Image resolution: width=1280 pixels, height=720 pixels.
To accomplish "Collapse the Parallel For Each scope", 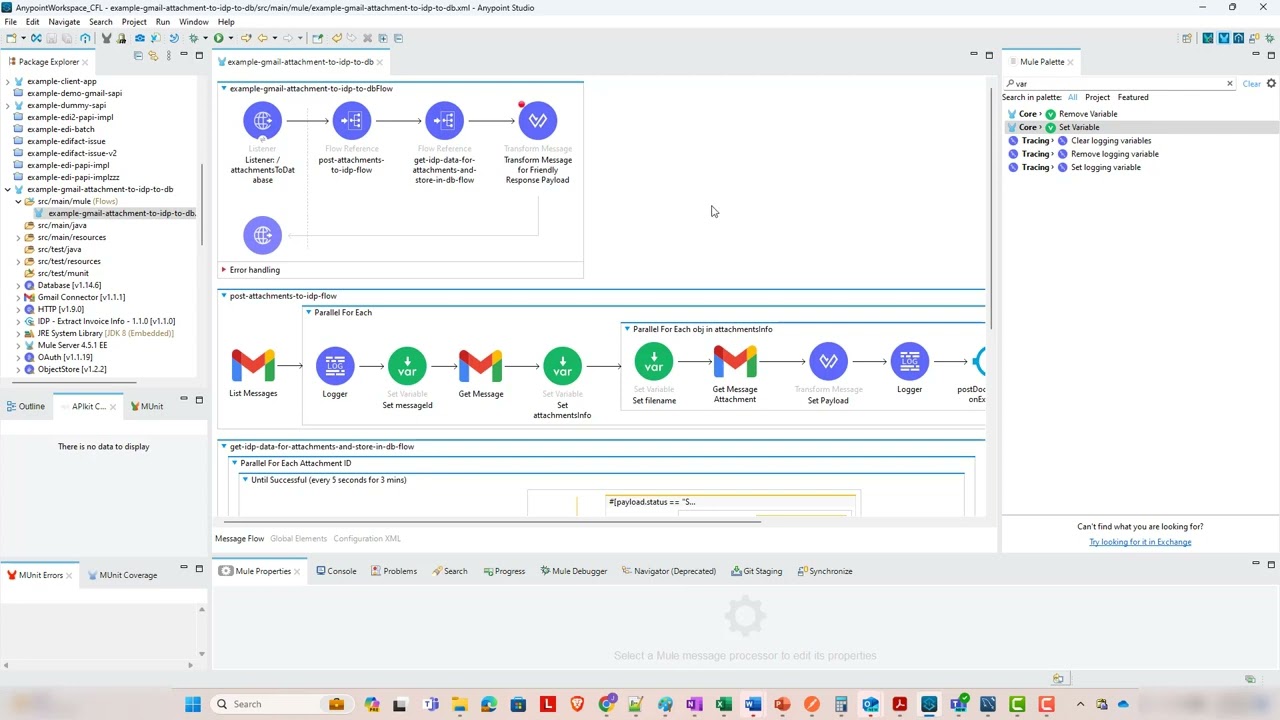I will 309,313.
